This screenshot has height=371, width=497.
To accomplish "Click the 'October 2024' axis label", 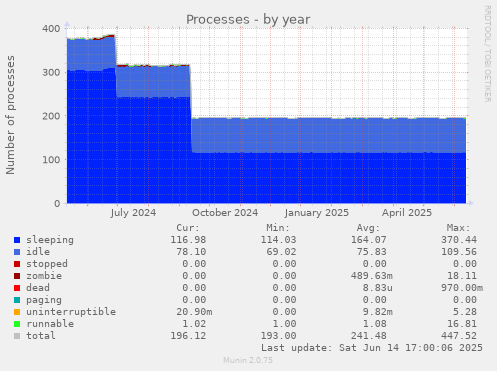I will pyautogui.click(x=225, y=213).
